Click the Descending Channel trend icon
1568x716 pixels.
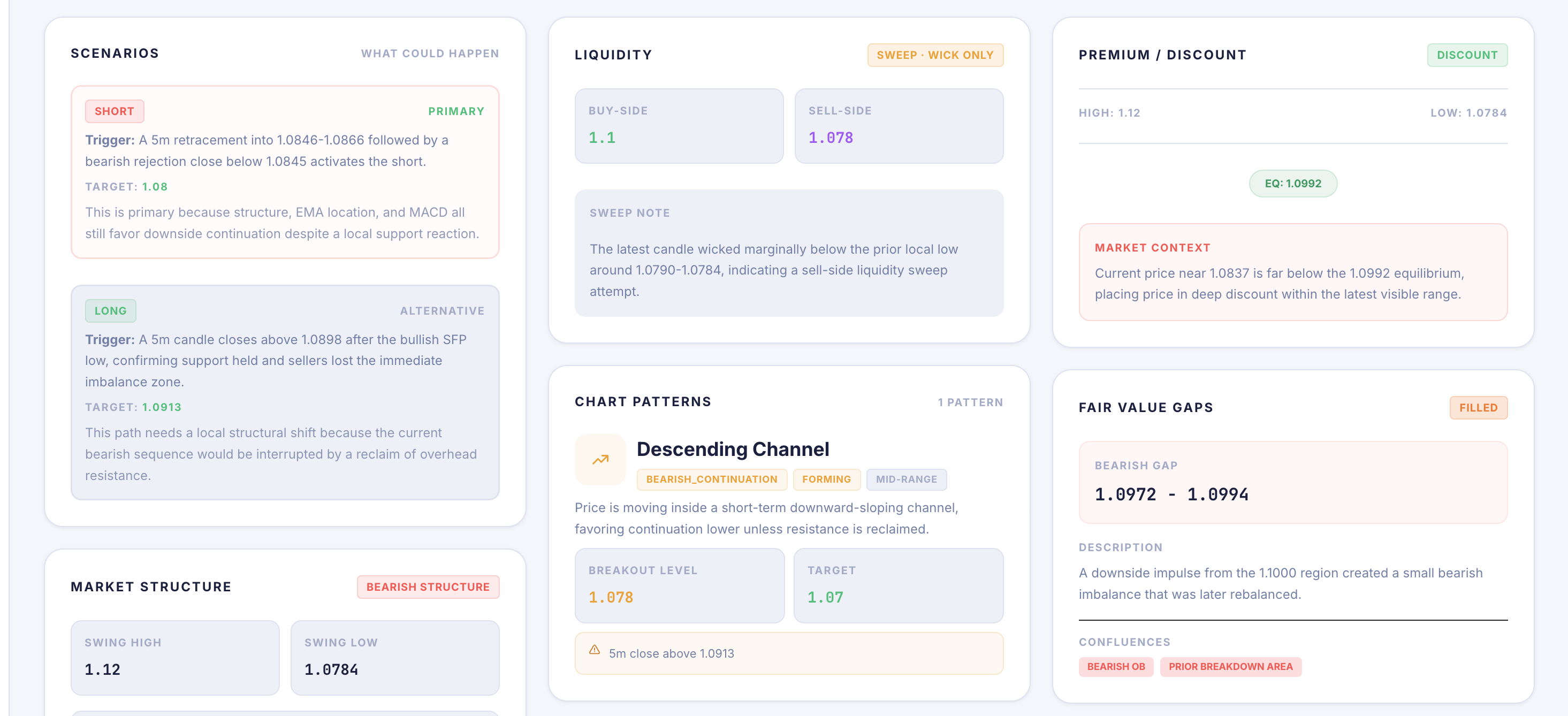tap(599, 459)
